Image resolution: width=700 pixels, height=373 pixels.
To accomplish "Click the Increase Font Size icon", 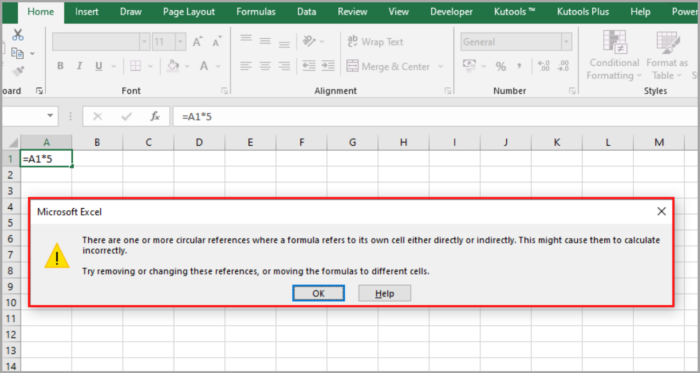I will [x=198, y=42].
